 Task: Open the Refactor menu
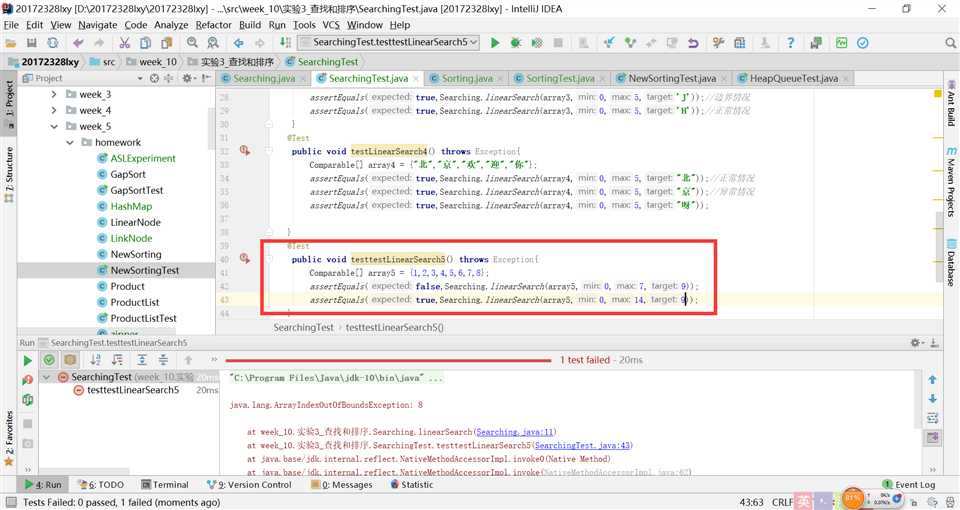click(214, 25)
